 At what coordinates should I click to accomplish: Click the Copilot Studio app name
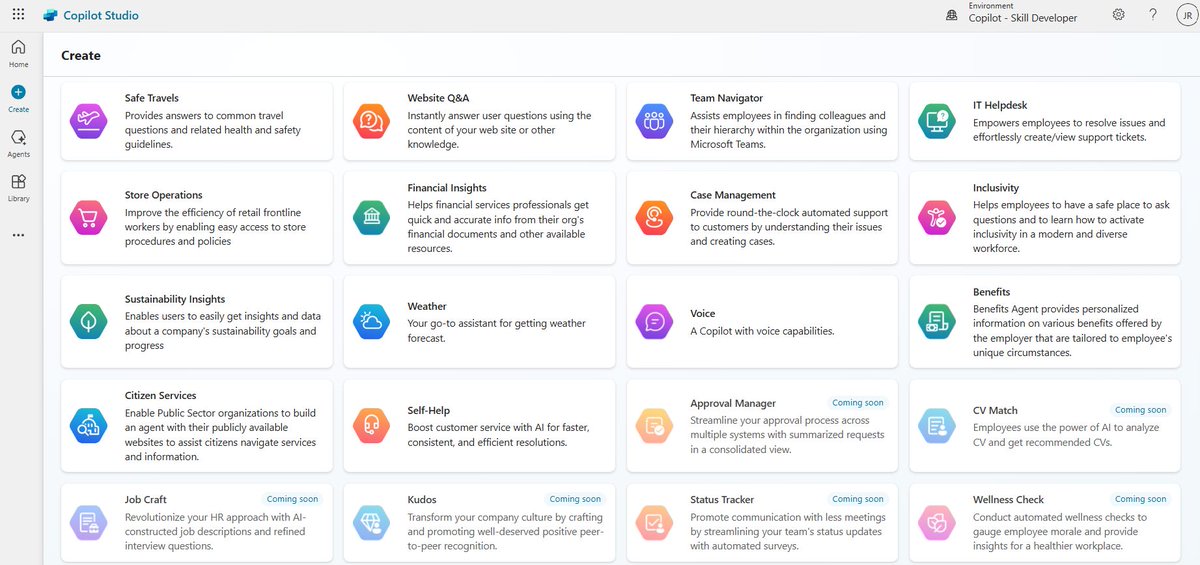101,16
